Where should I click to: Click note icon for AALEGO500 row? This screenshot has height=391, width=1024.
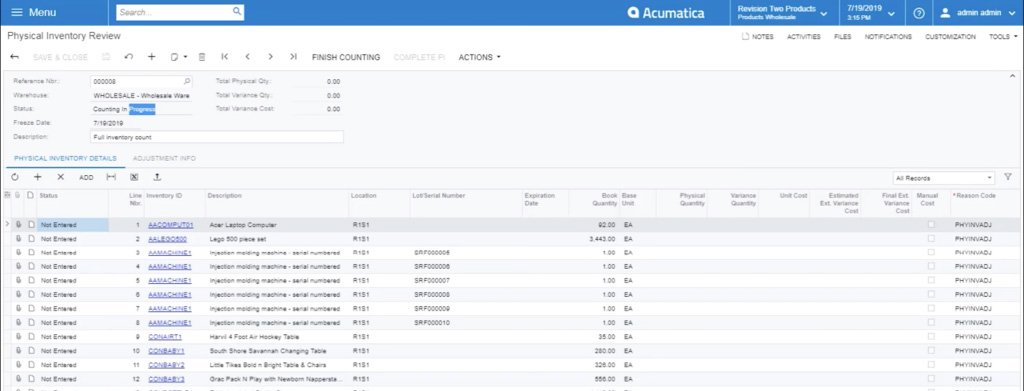point(31,239)
